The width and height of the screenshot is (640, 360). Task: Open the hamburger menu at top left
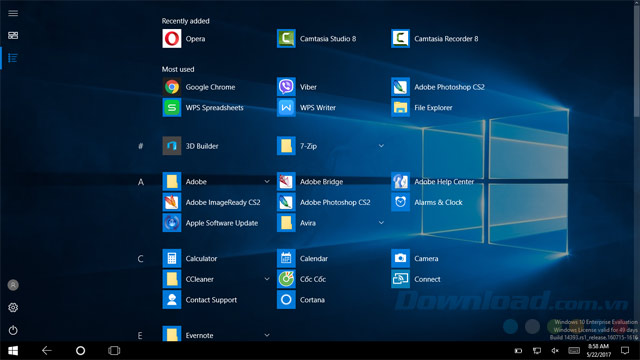point(13,13)
